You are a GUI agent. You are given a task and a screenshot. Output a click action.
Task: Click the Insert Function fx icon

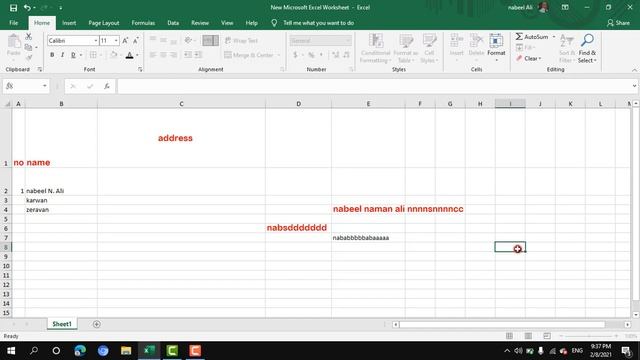(x=107, y=86)
